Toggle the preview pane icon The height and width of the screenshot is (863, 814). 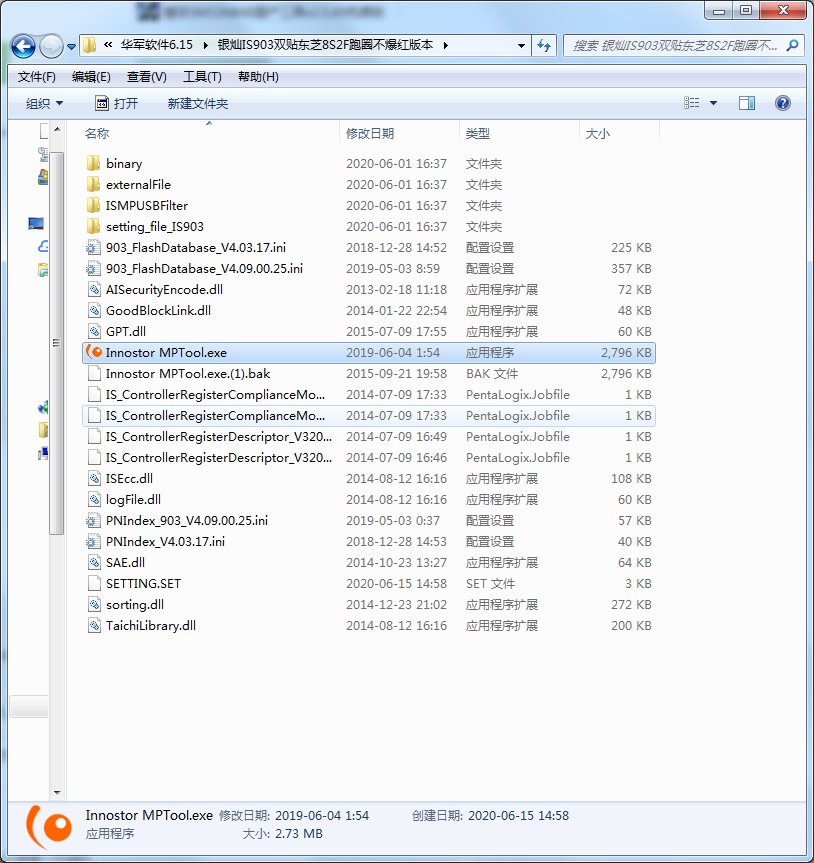click(747, 103)
